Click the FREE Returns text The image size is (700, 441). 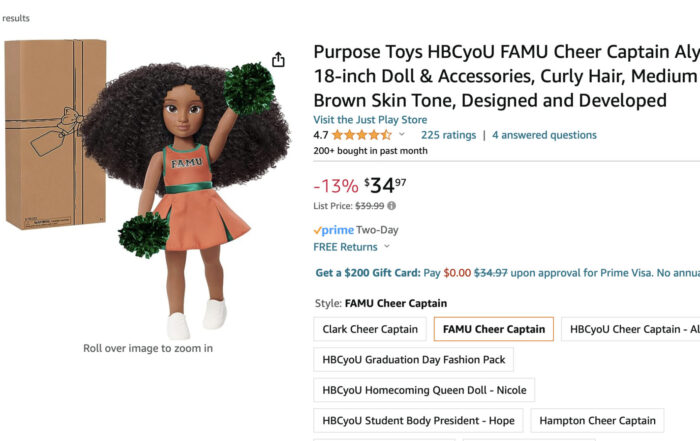coord(345,247)
